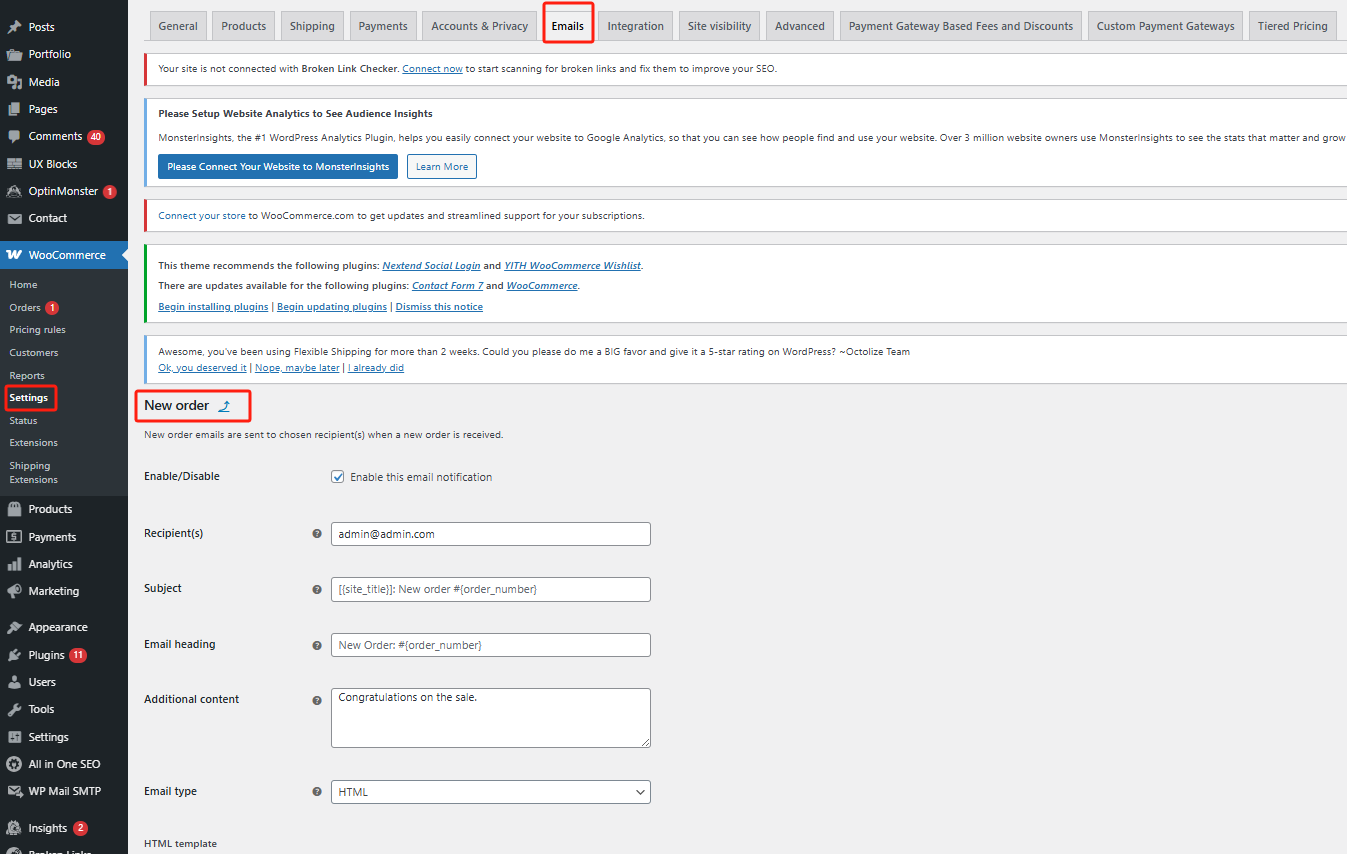Click the Subject input field
Screen dimensions: 1347x854
(x=491, y=589)
